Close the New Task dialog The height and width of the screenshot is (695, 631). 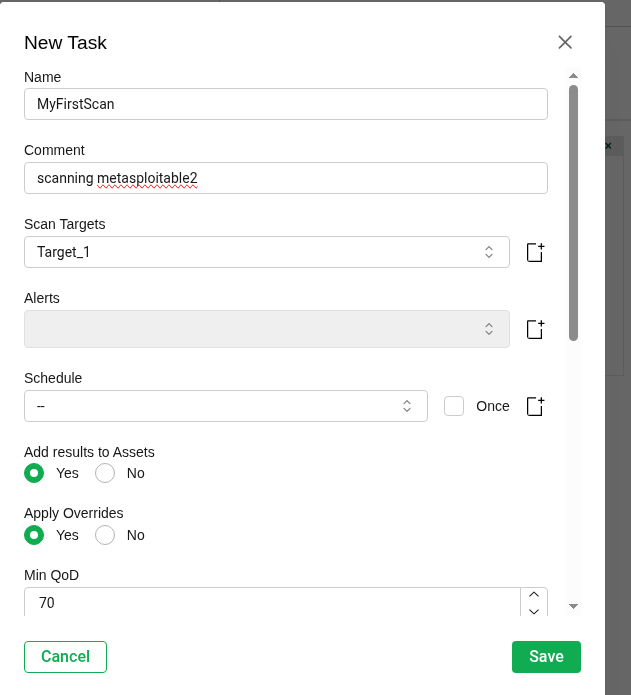click(565, 43)
